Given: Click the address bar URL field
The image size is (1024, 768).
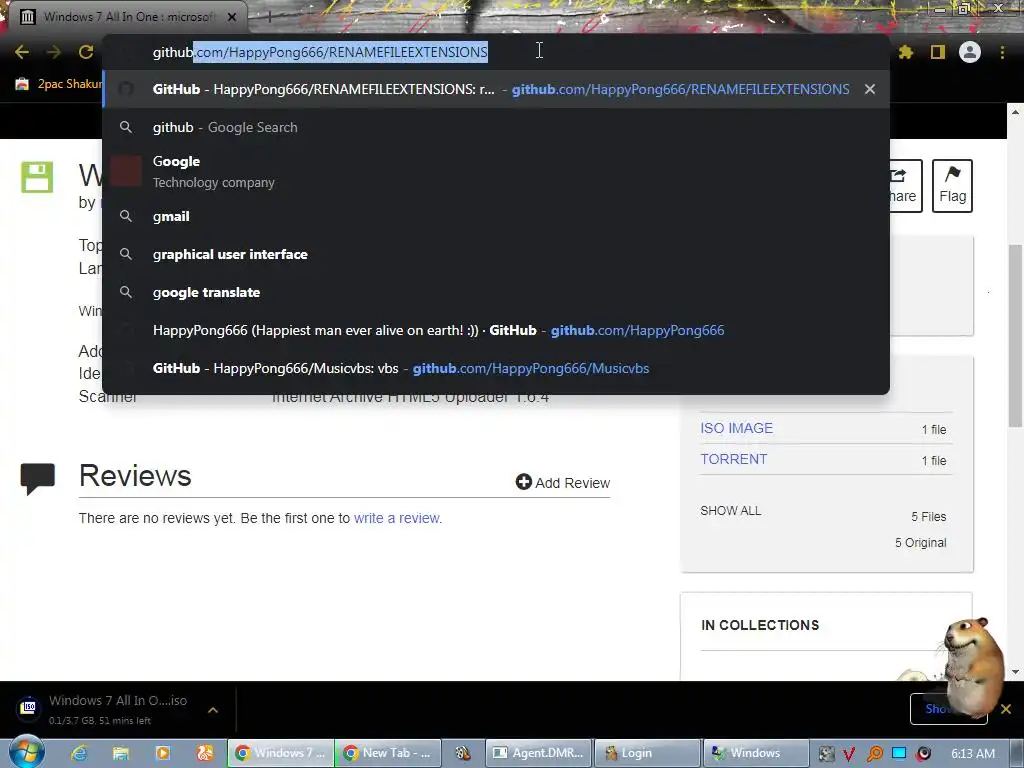Looking at the screenshot, I should [496, 52].
